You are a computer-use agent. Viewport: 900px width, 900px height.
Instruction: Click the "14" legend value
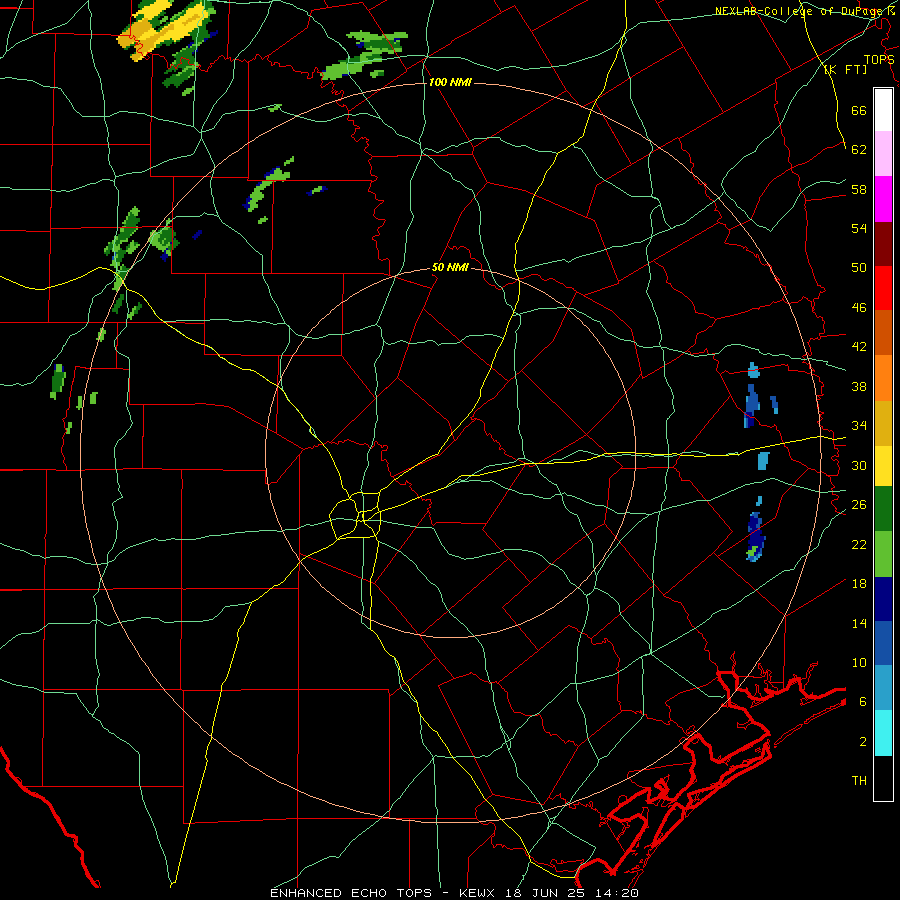(859, 623)
